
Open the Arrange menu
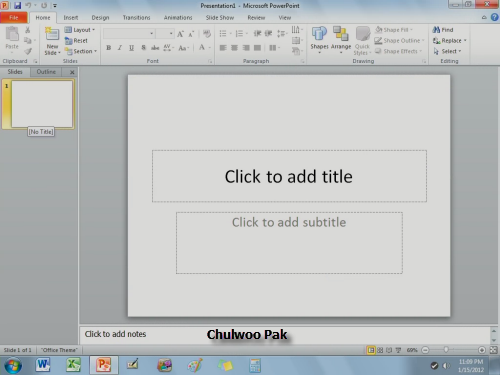click(x=341, y=40)
